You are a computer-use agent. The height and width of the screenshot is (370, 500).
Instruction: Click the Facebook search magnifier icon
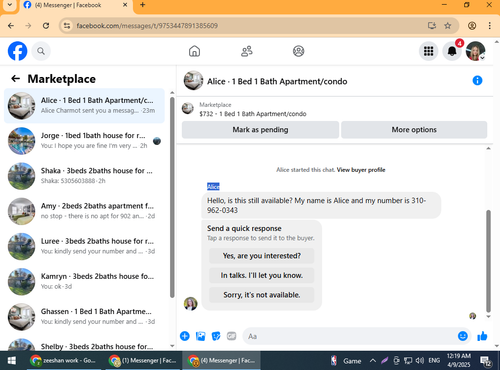[x=41, y=51]
